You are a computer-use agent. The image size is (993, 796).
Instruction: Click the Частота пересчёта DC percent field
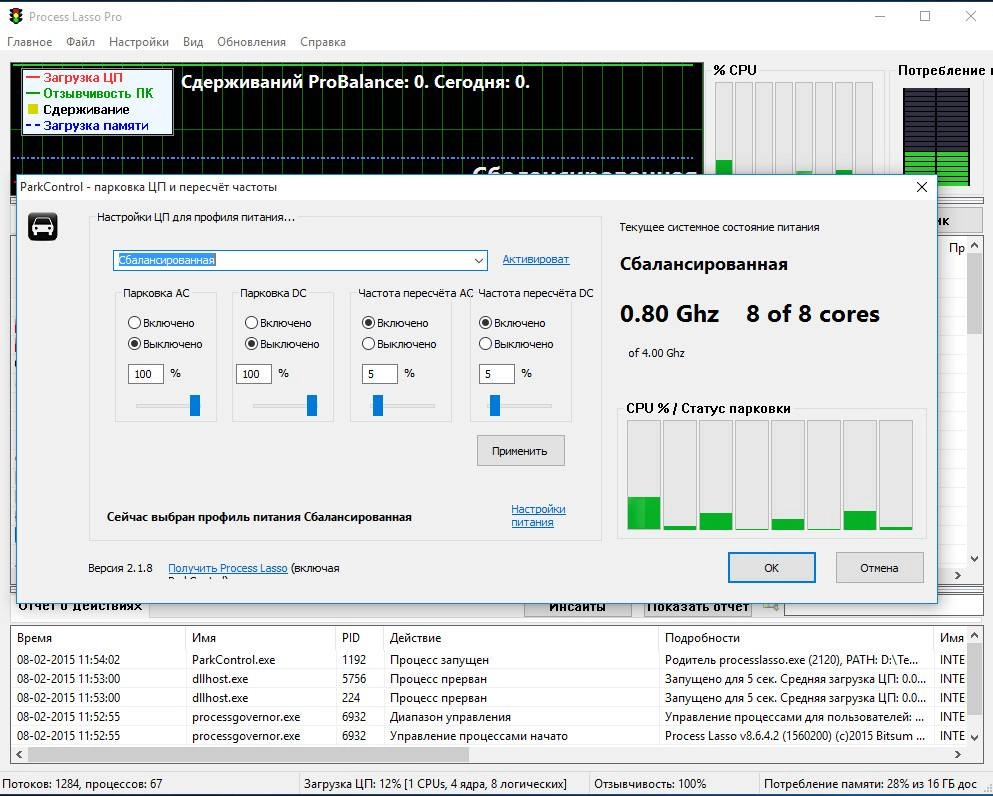(x=496, y=374)
